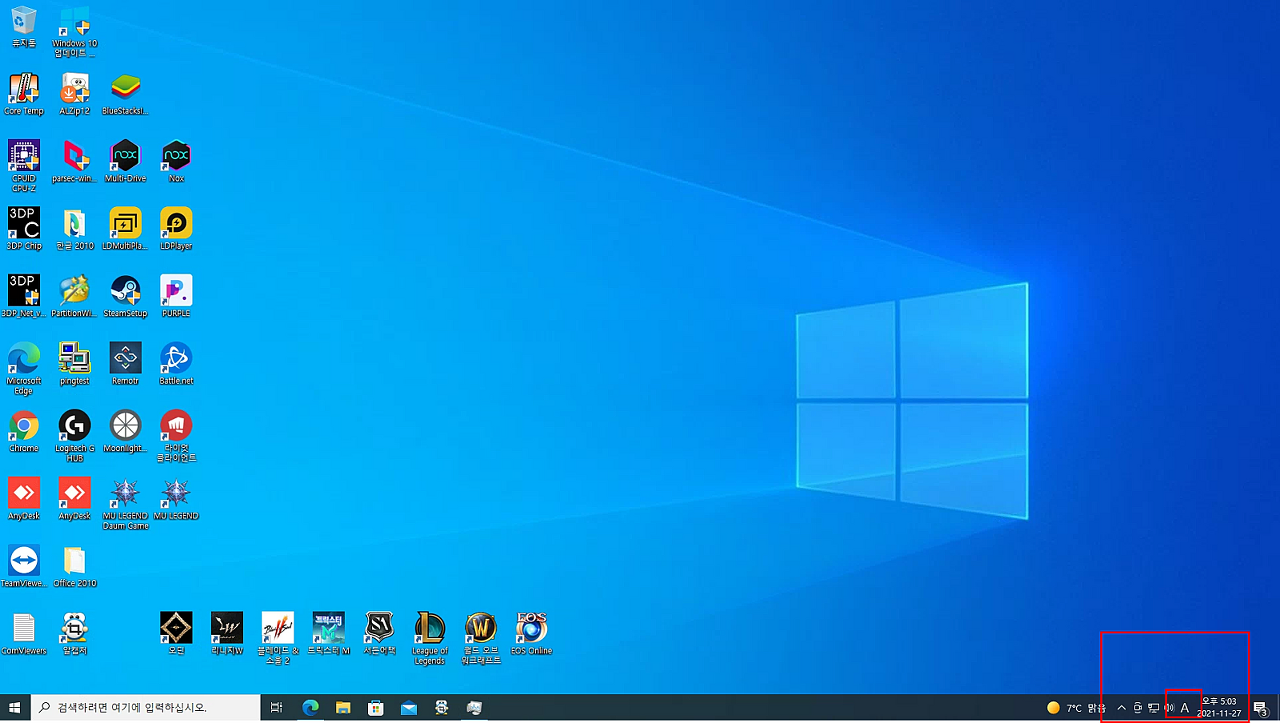
Task: Click the weather widget showing 7°C
Action: point(1077,708)
